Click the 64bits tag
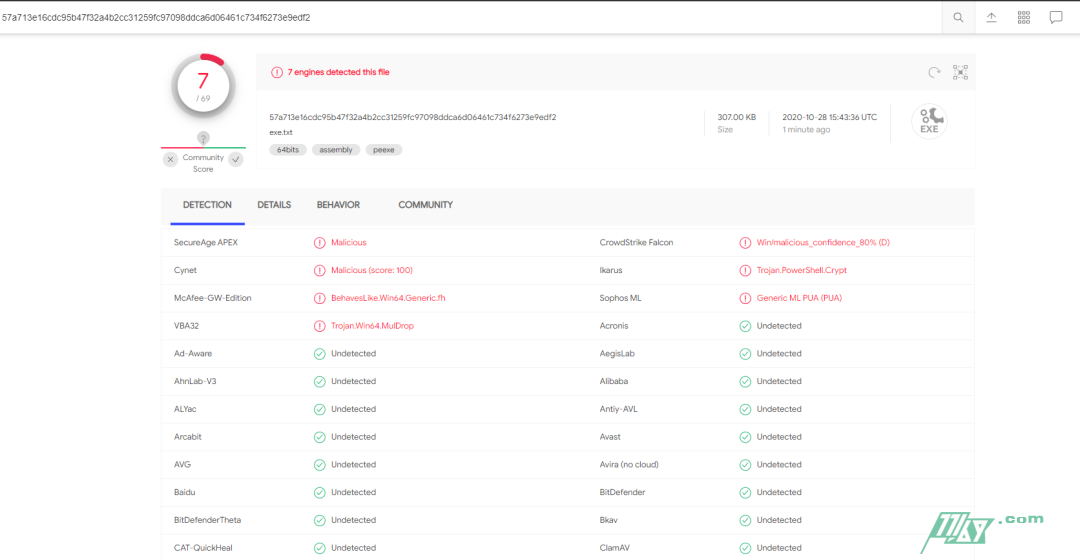The width and height of the screenshot is (1080, 559). 288,150
